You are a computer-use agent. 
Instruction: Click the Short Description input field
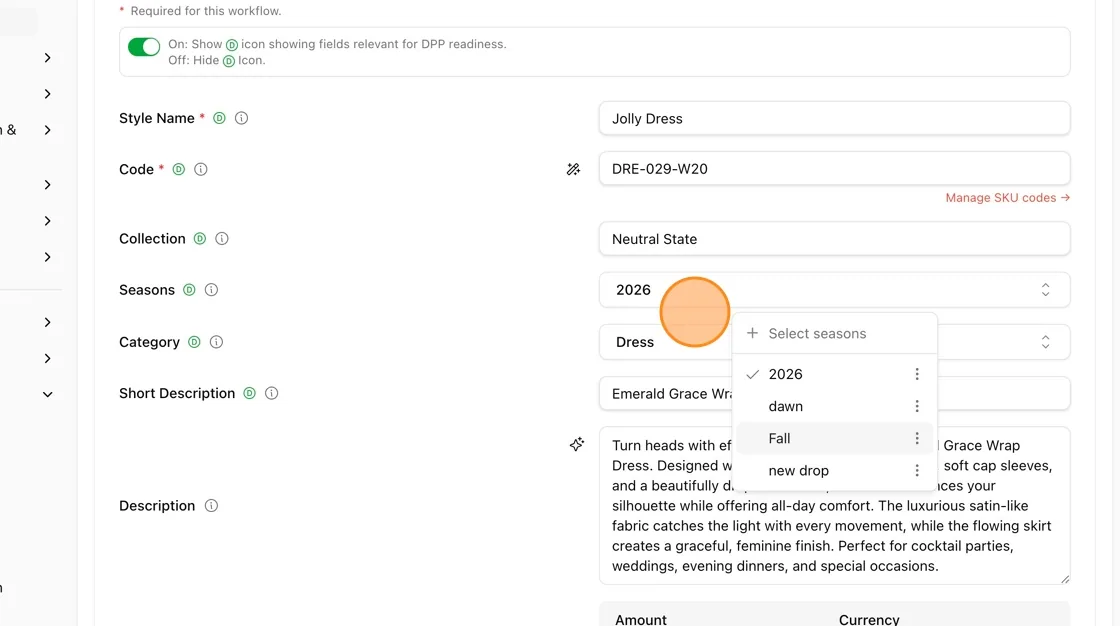pos(834,394)
